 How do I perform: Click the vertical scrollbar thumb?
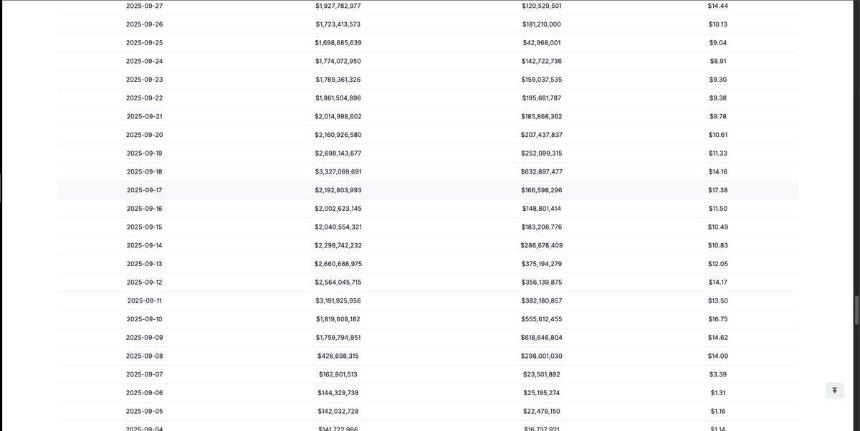pos(857,310)
